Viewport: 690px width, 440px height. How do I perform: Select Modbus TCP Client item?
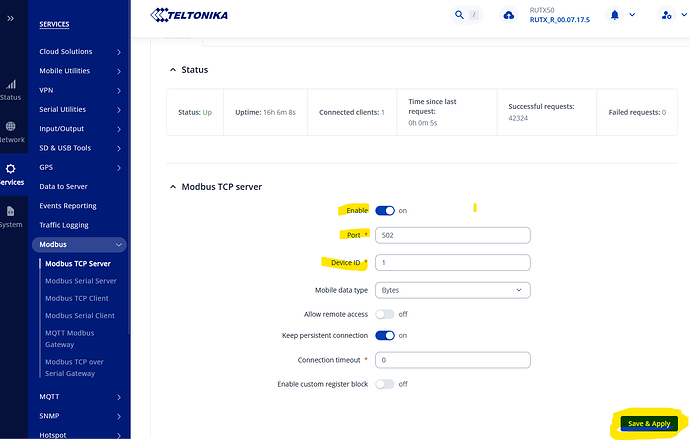[x=77, y=298]
